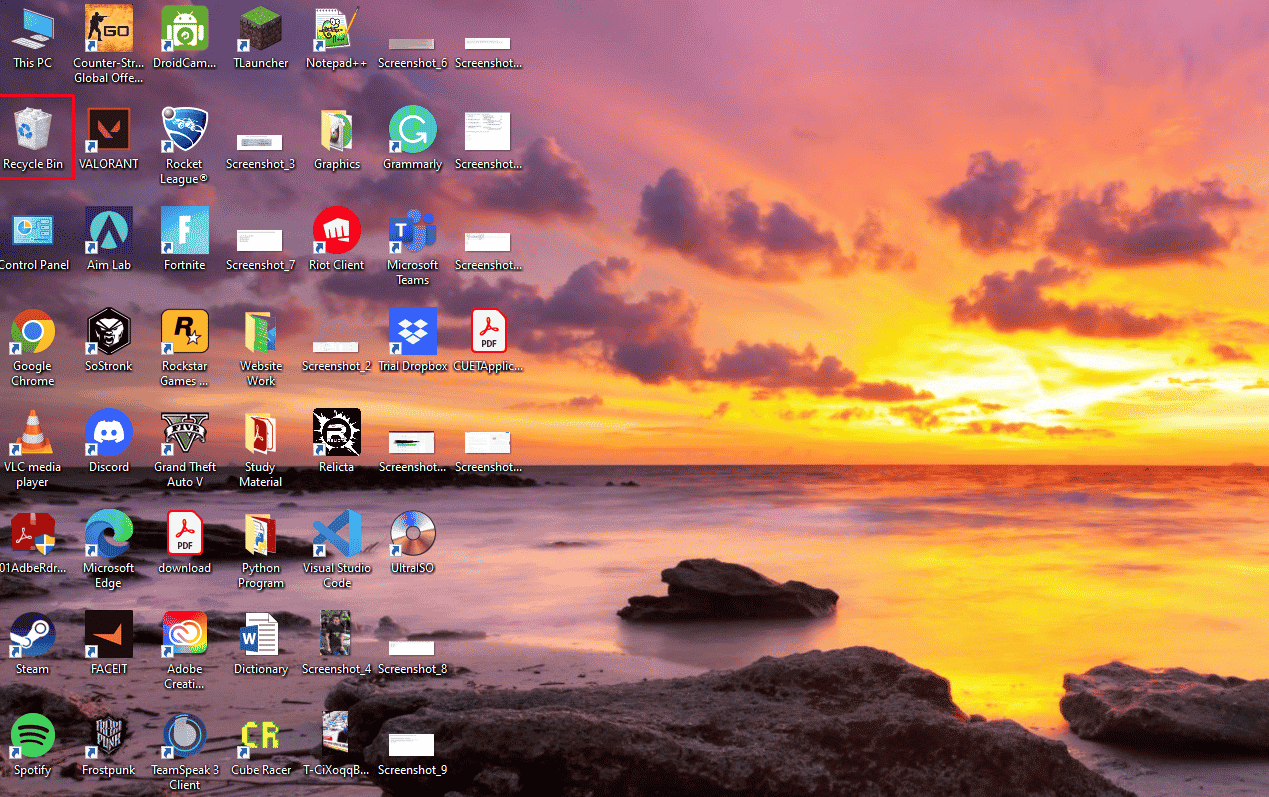
Task: Select the TeamSpeak 3 Client icon
Action: tap(185, 736)
